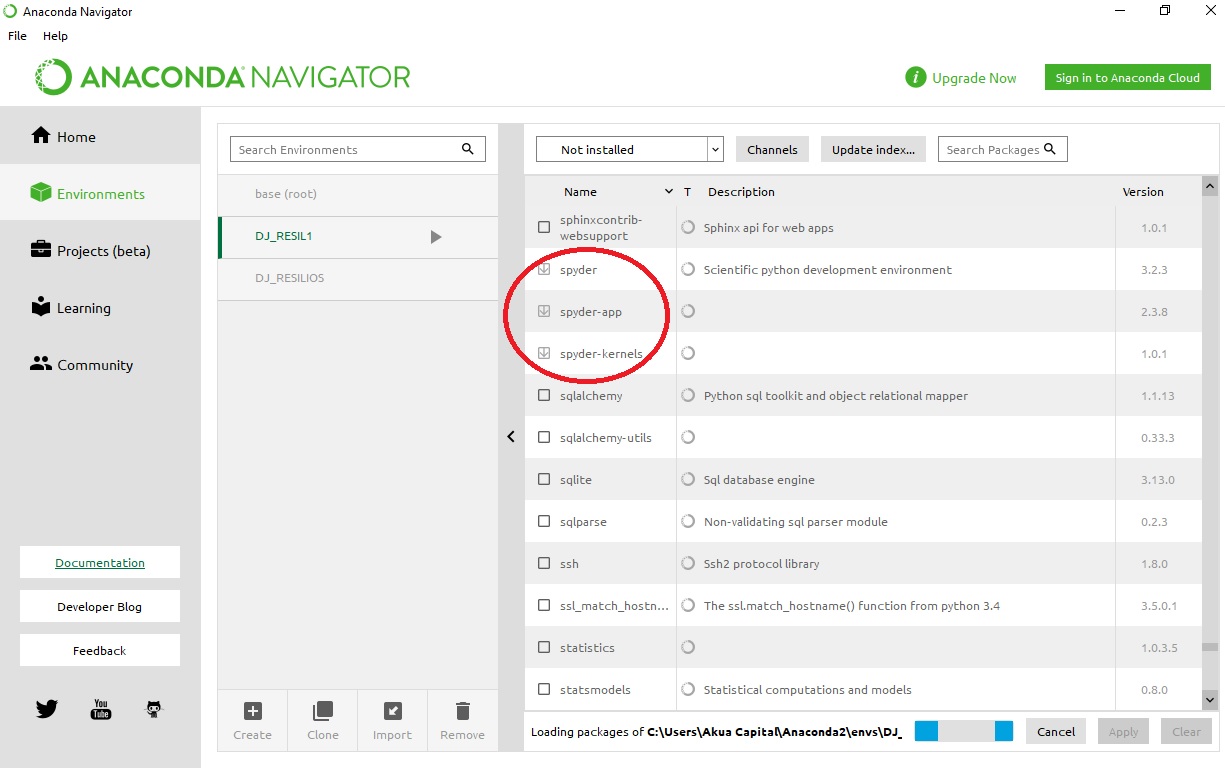Click the Upgrade Now link

point(974,78)
